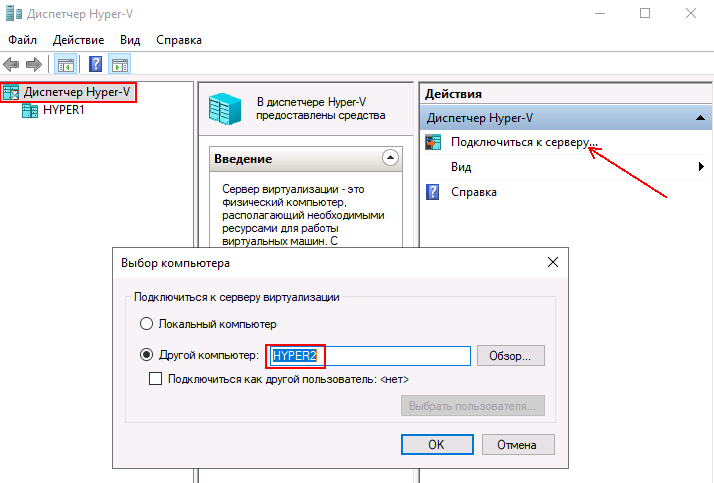Viewport: 714px width, 483px height.
Task: Click the Hyper-V app icon in title bar
Action: point(13,14)
